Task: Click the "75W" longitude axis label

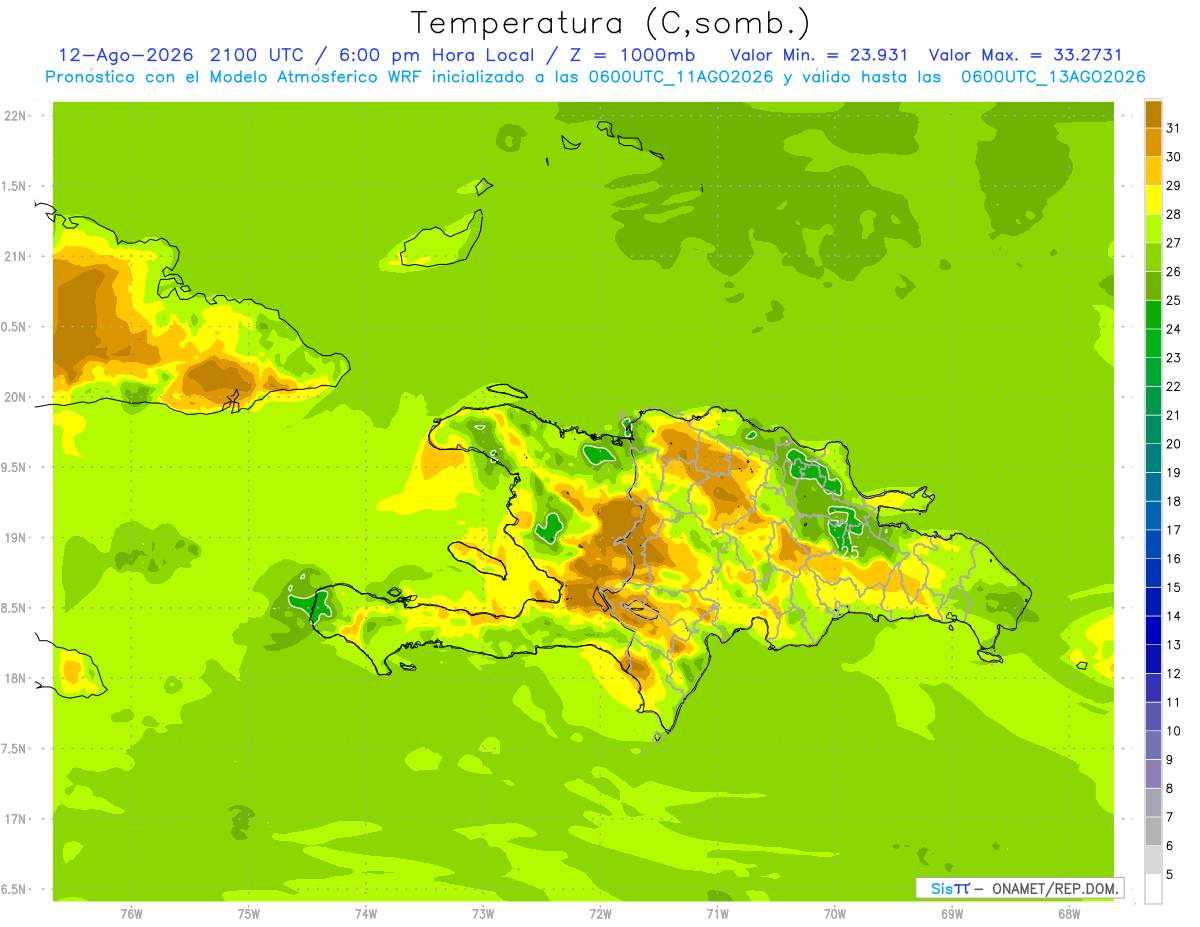Action: click(x=248, y=914)
